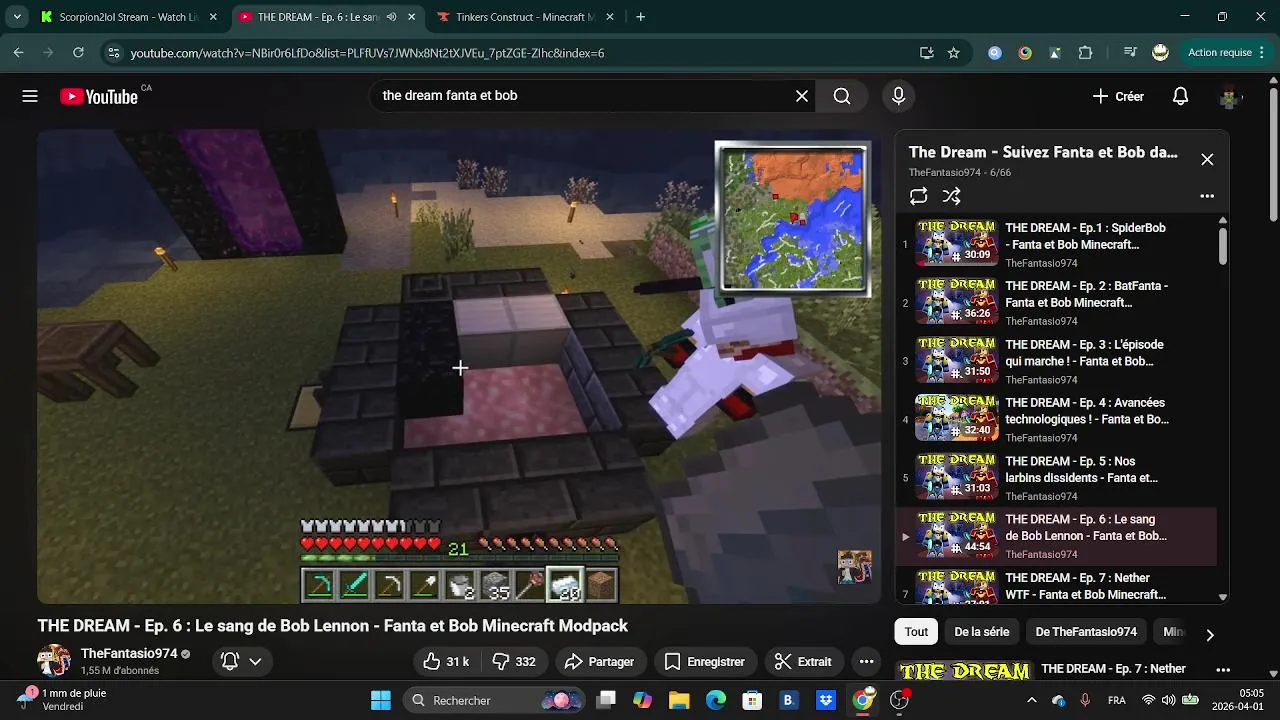Play Ep. 7 Nether WTF in playlist

(1056, 585)
